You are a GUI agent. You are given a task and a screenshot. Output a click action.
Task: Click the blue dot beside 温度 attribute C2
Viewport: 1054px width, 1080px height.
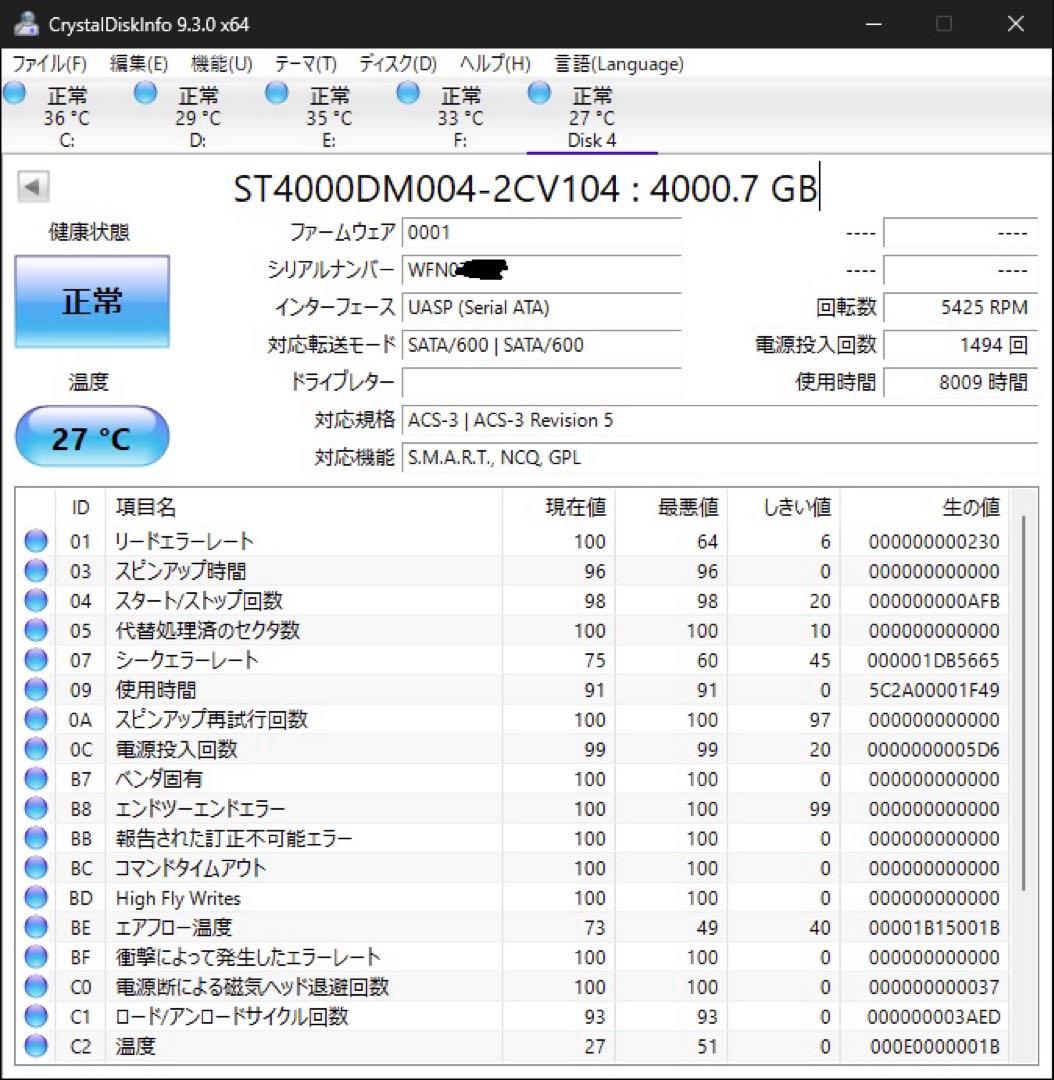point(35,1046)
